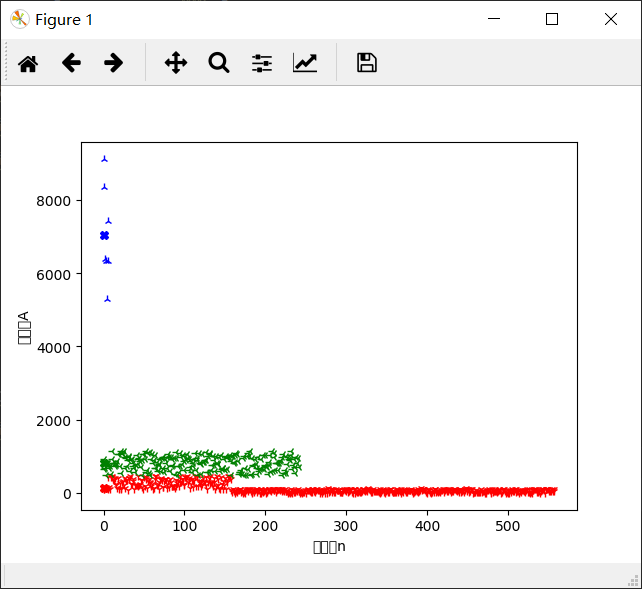Click the x-axis tick label 100

185,526
